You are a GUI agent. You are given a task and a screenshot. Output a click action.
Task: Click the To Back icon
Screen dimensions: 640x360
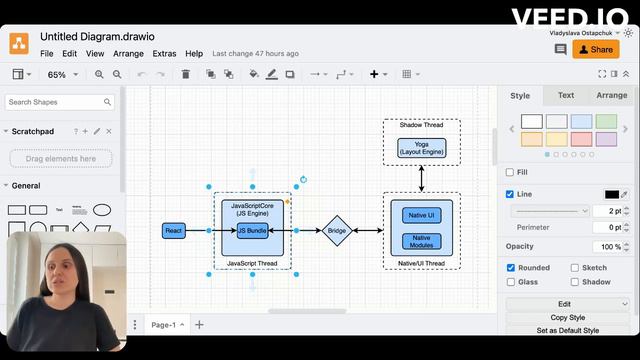229,74
